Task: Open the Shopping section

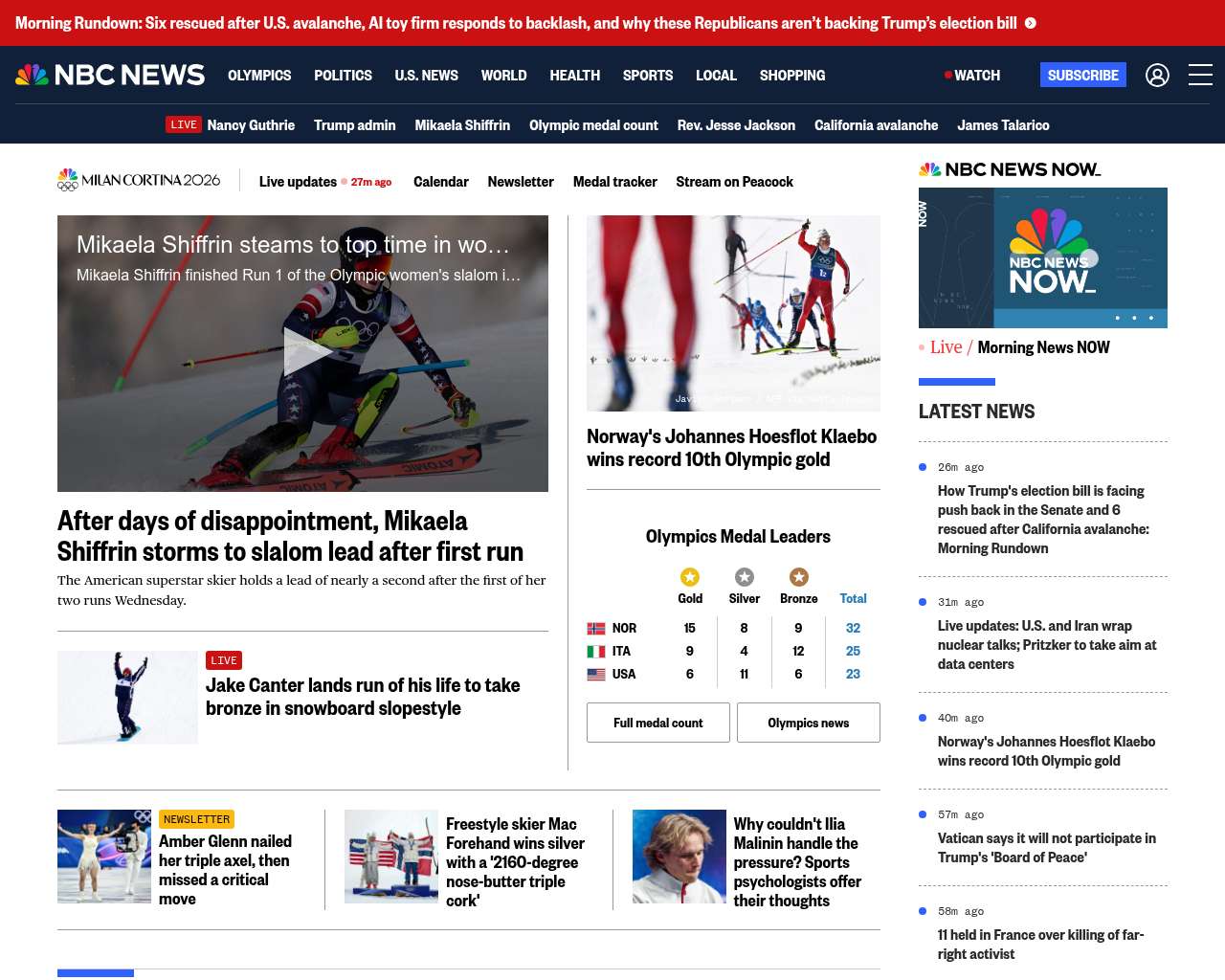Action: 792,75
